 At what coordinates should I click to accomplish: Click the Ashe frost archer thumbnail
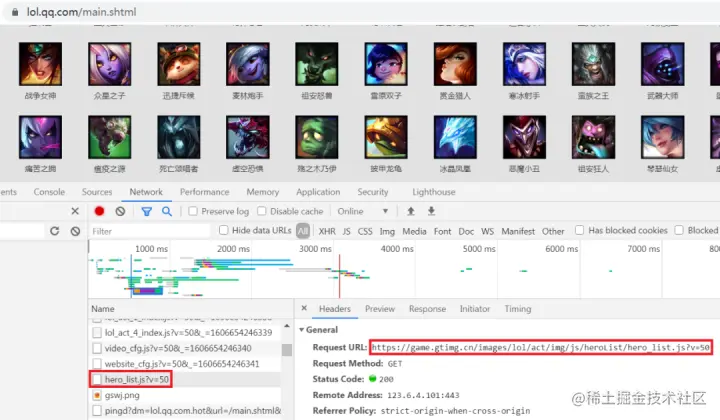click(x=524, y=64)
